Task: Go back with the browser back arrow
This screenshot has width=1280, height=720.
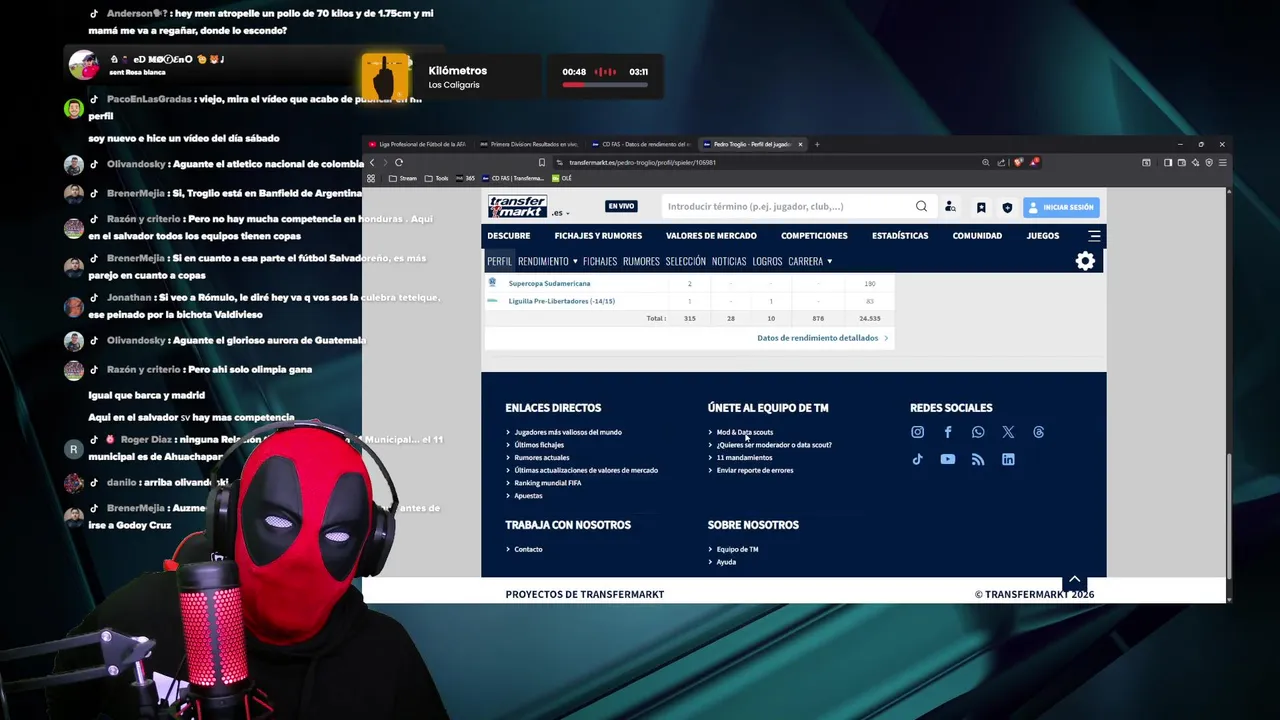Action: 372,162
